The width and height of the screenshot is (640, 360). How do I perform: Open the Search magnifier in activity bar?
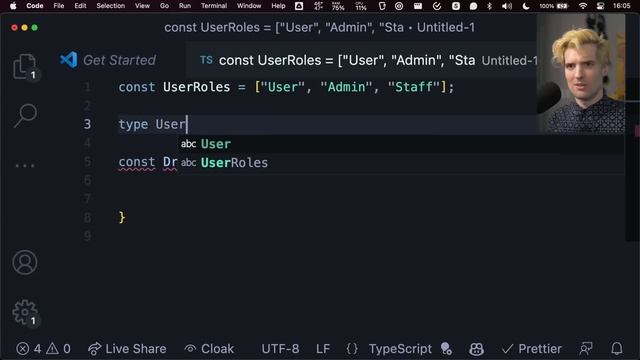point(25,115)
